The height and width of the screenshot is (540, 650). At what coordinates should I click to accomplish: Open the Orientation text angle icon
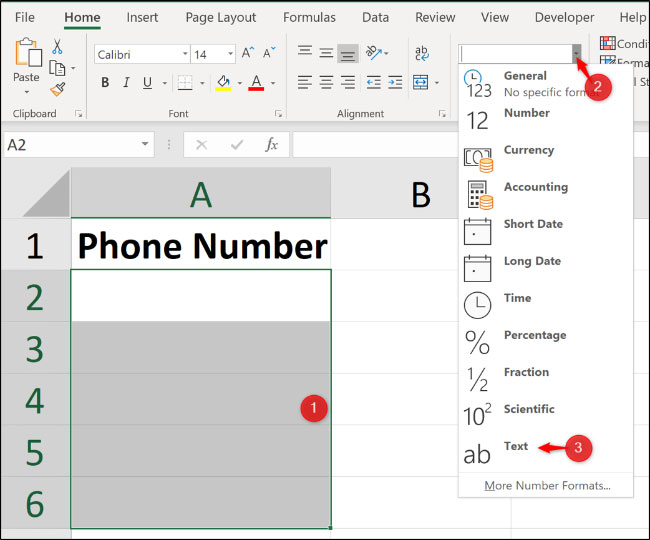pos(374,53)
